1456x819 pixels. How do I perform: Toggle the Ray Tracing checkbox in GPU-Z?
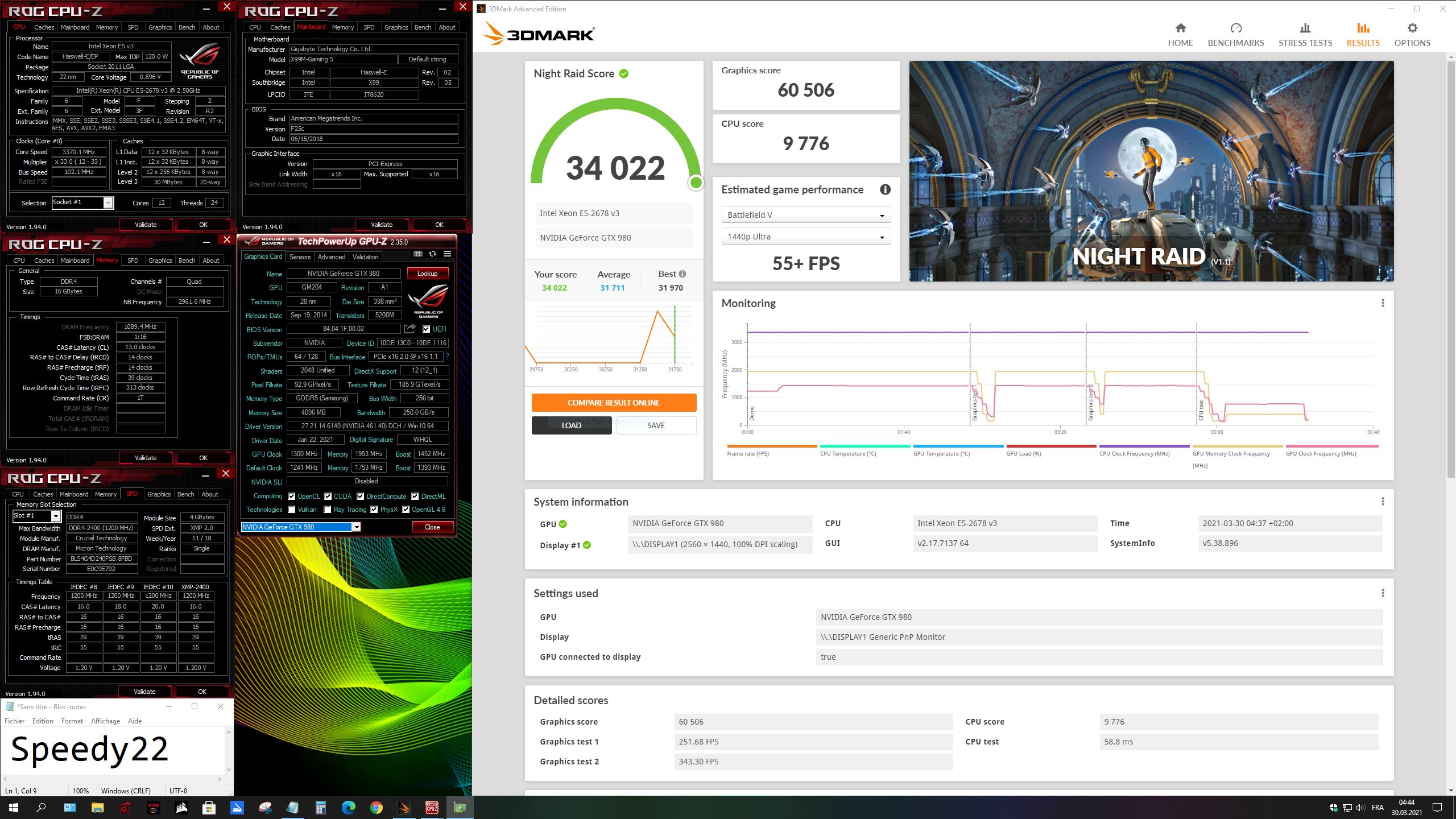tap(328, 509)
